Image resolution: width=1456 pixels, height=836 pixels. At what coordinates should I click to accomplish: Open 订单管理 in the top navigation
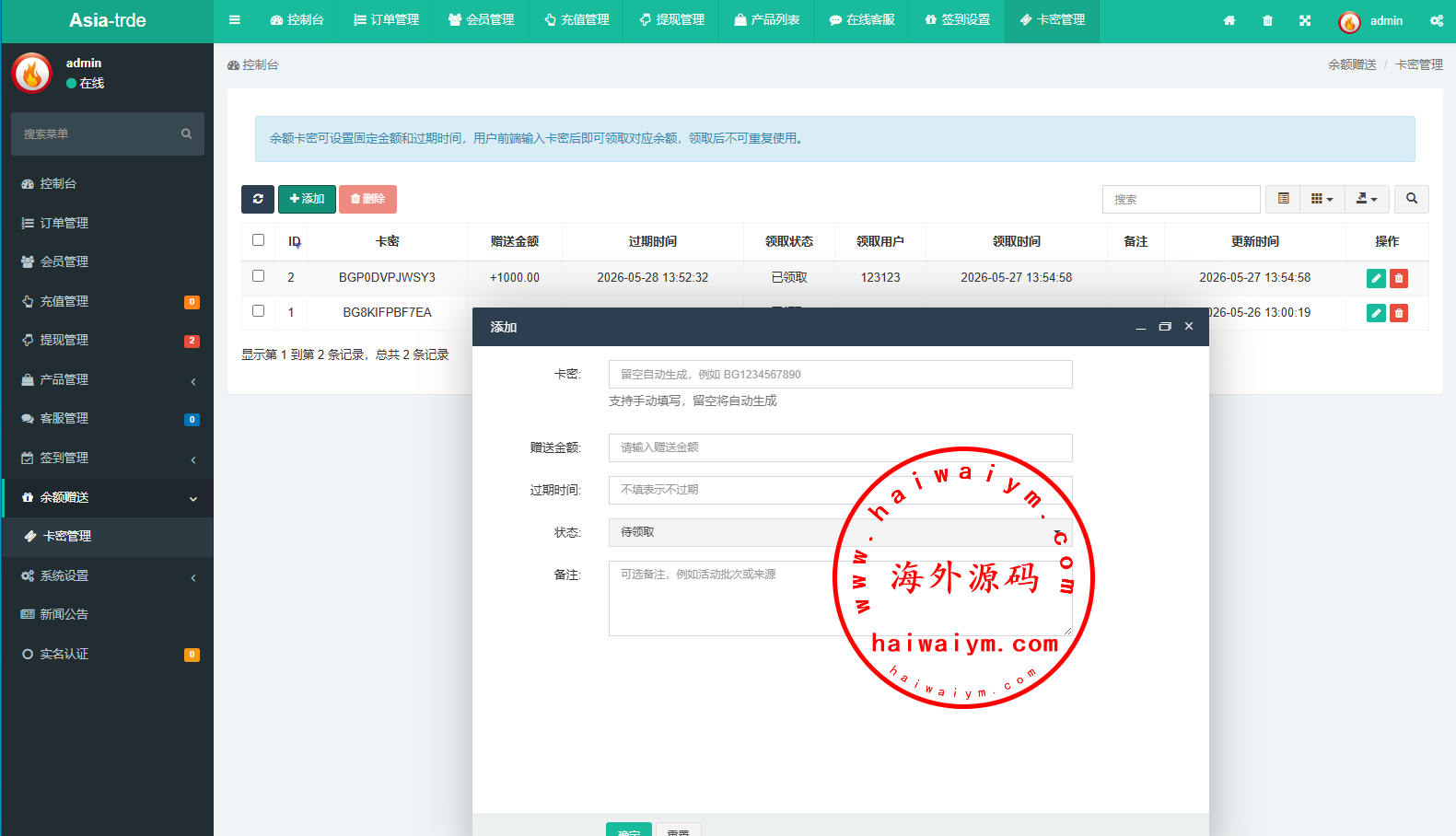(x=387, y=20)
